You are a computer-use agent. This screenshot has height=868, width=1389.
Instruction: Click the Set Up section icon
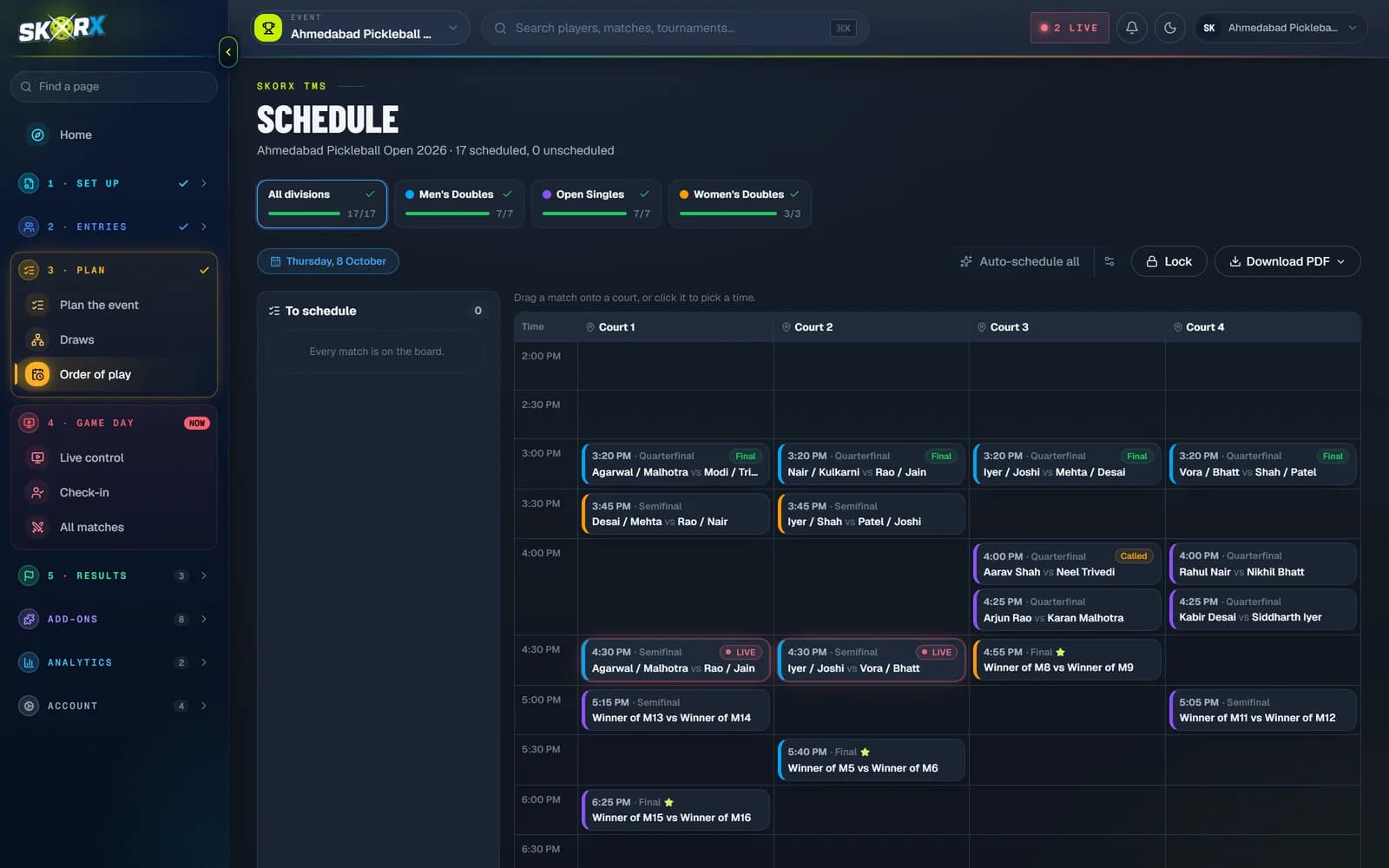[29, 183]
